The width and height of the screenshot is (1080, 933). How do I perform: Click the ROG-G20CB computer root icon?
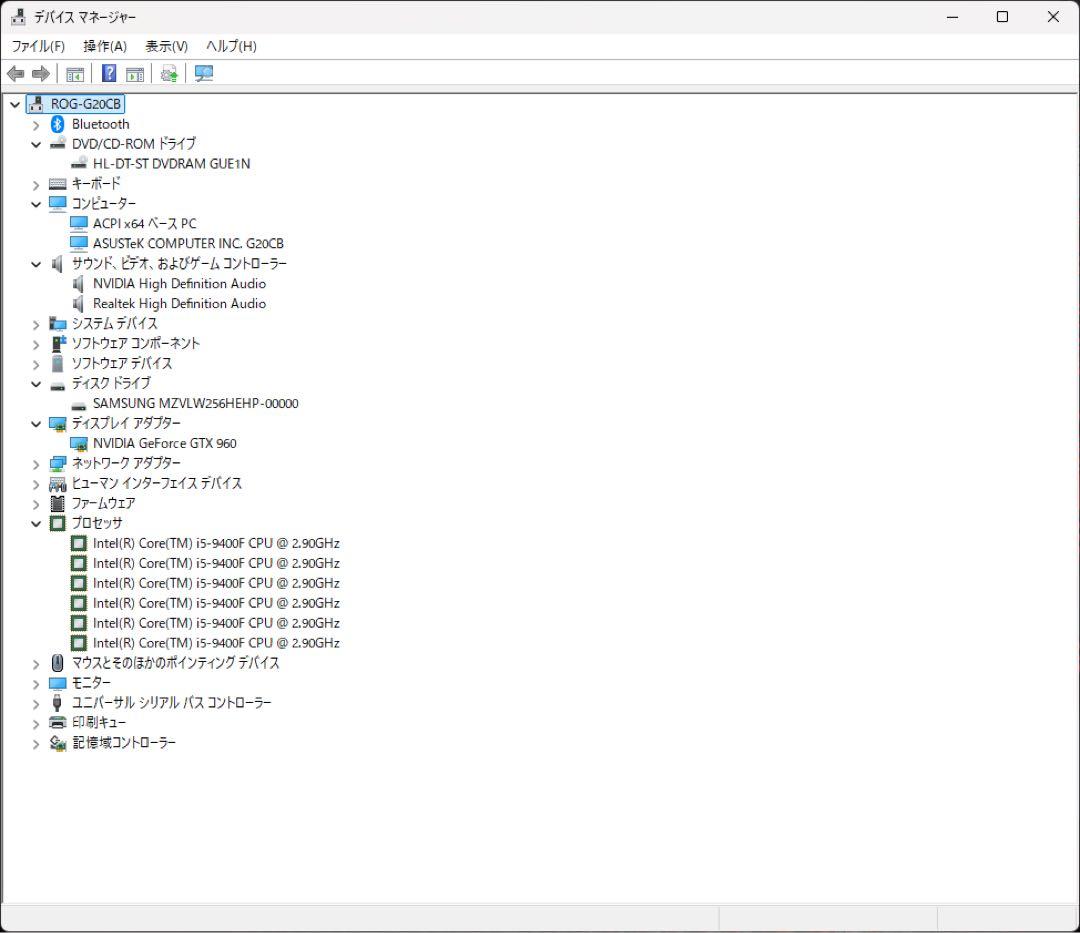click(37, 104)
